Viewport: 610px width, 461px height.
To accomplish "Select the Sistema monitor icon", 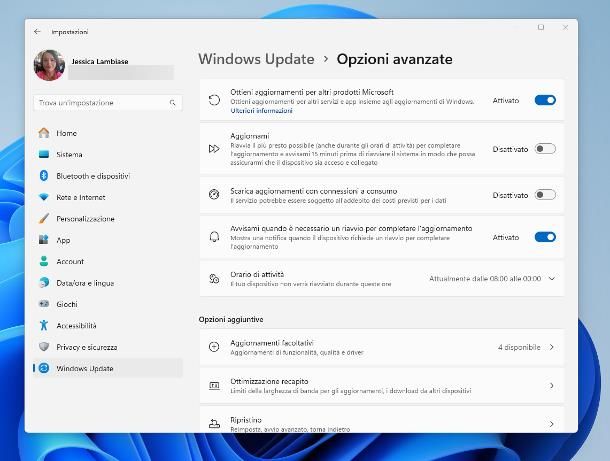I will [44, 154].
